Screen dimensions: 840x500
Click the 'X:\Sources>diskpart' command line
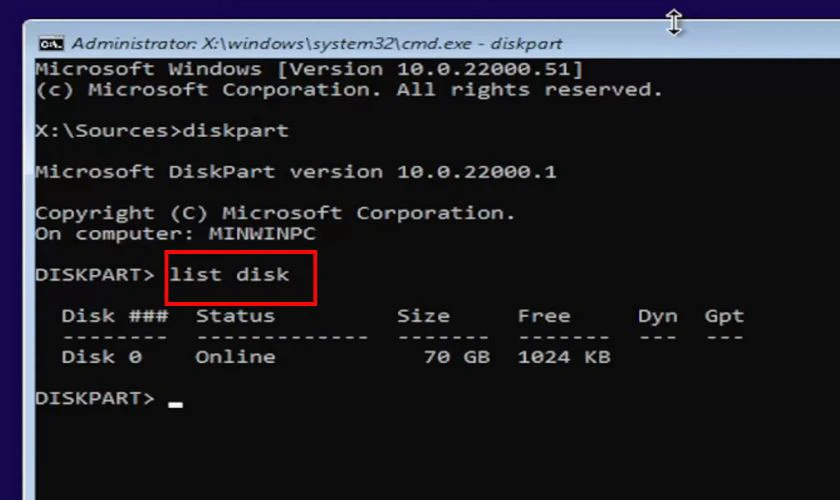(x=162, y=131)
